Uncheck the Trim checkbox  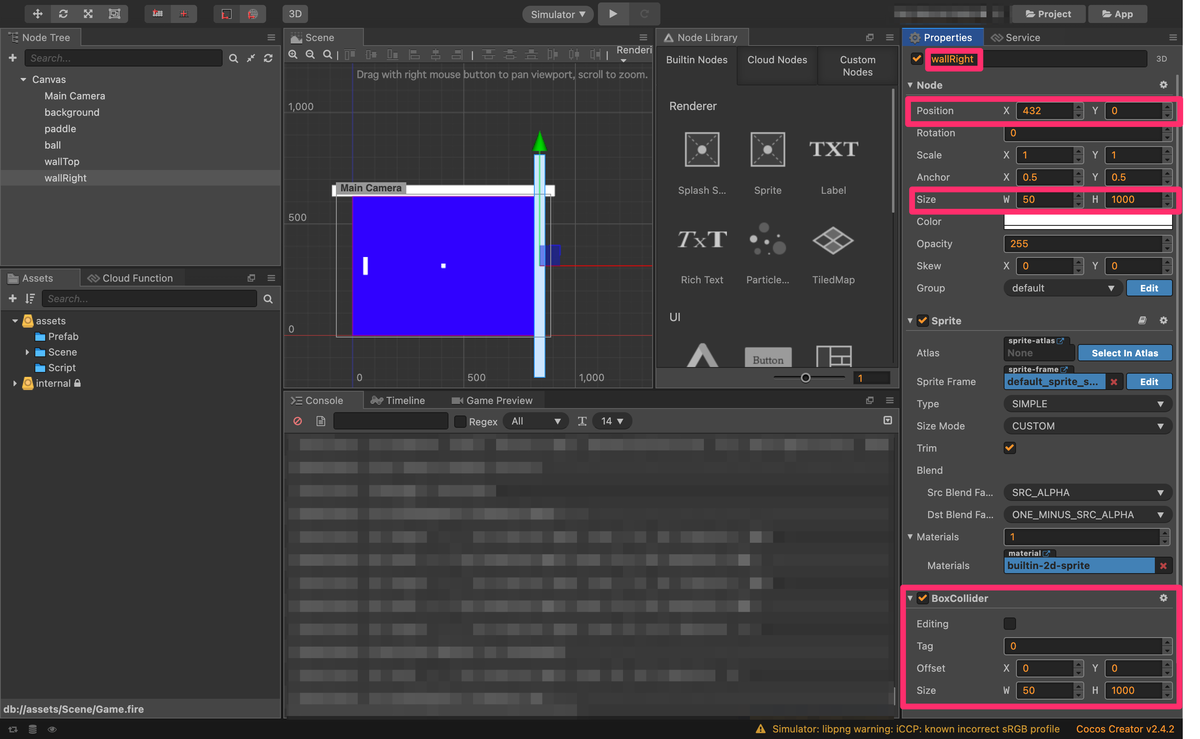(x=1010, y=448)
